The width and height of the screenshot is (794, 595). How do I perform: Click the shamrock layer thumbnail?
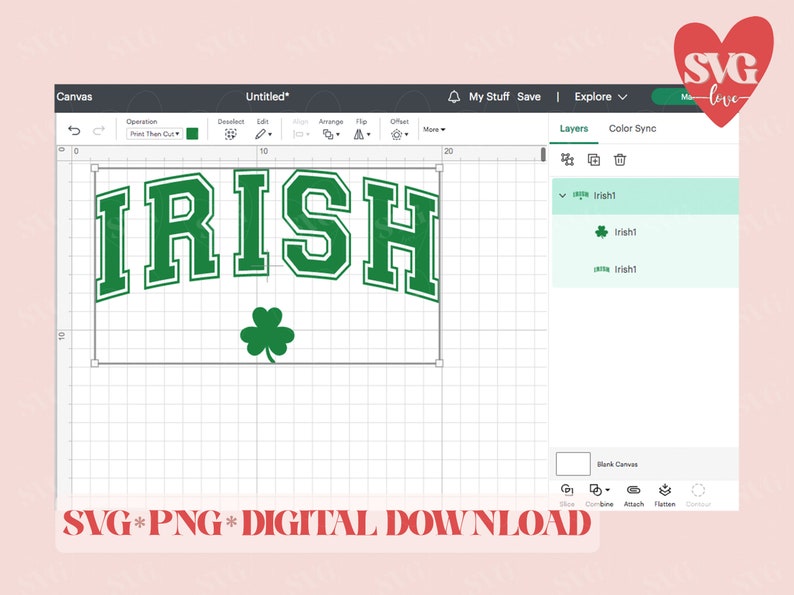coord(601,232)
